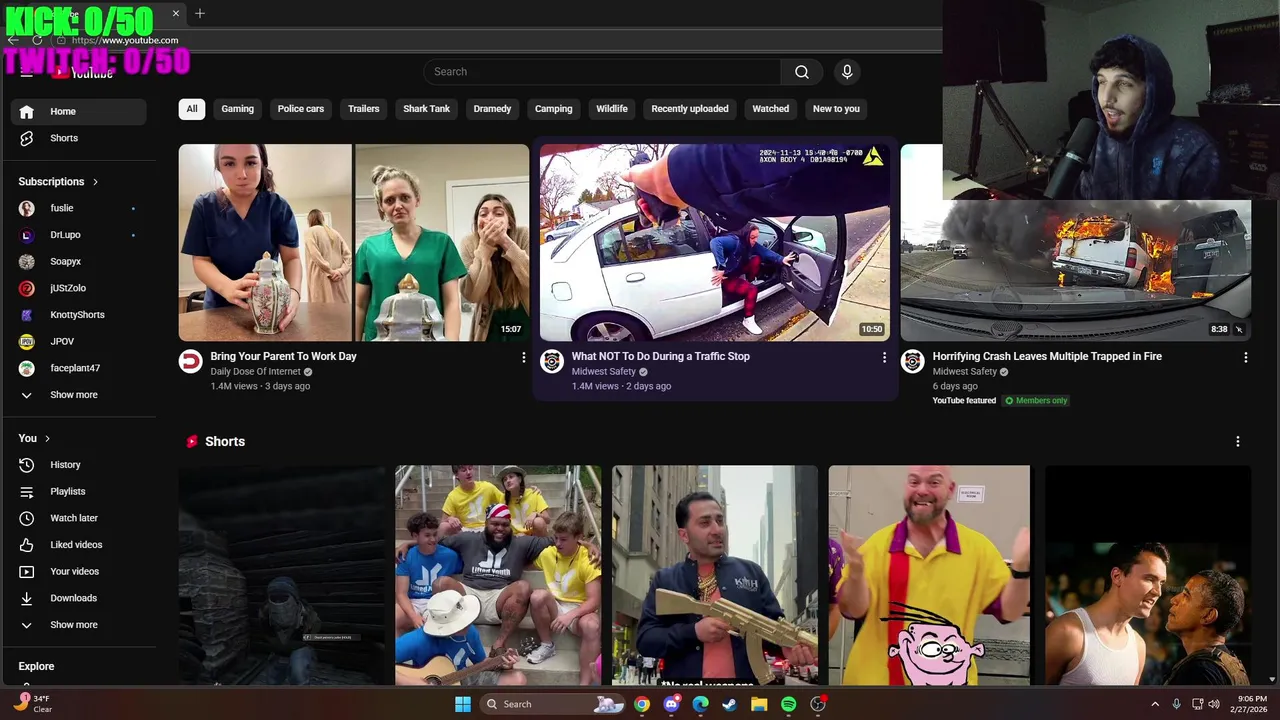Open Watch later list
The width and height of the screenshot is (1280, 720).
point(79,518)
